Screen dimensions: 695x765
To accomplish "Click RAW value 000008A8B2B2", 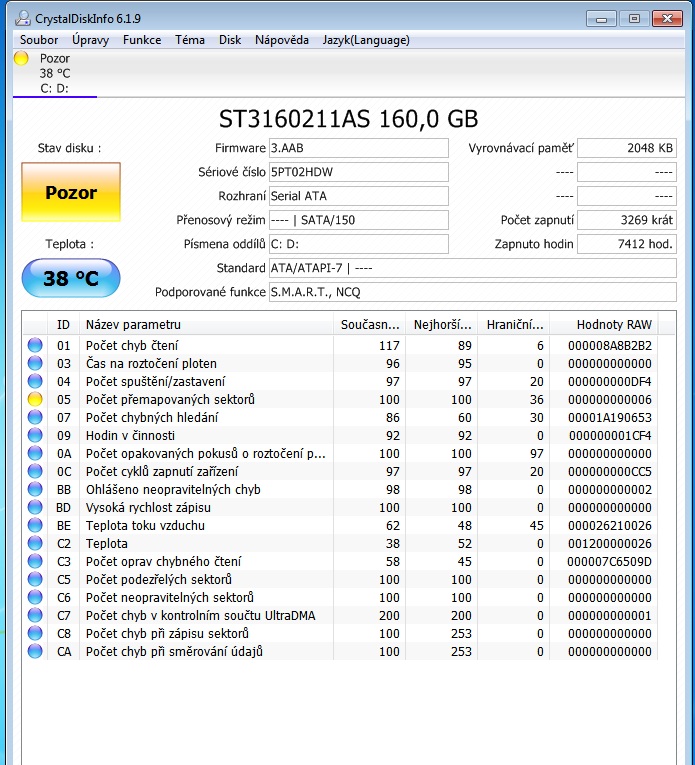I will [x=610, y=345].
